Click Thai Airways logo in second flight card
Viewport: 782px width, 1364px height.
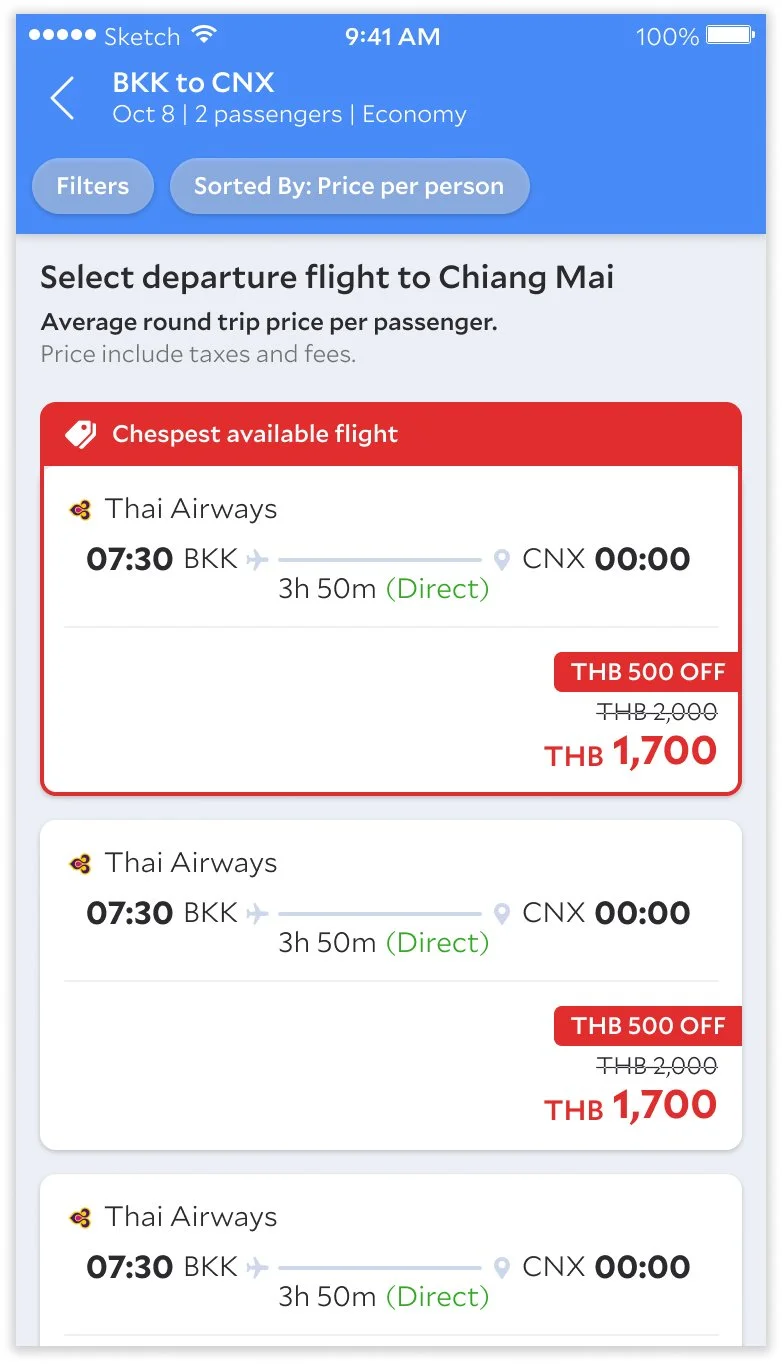81,864
